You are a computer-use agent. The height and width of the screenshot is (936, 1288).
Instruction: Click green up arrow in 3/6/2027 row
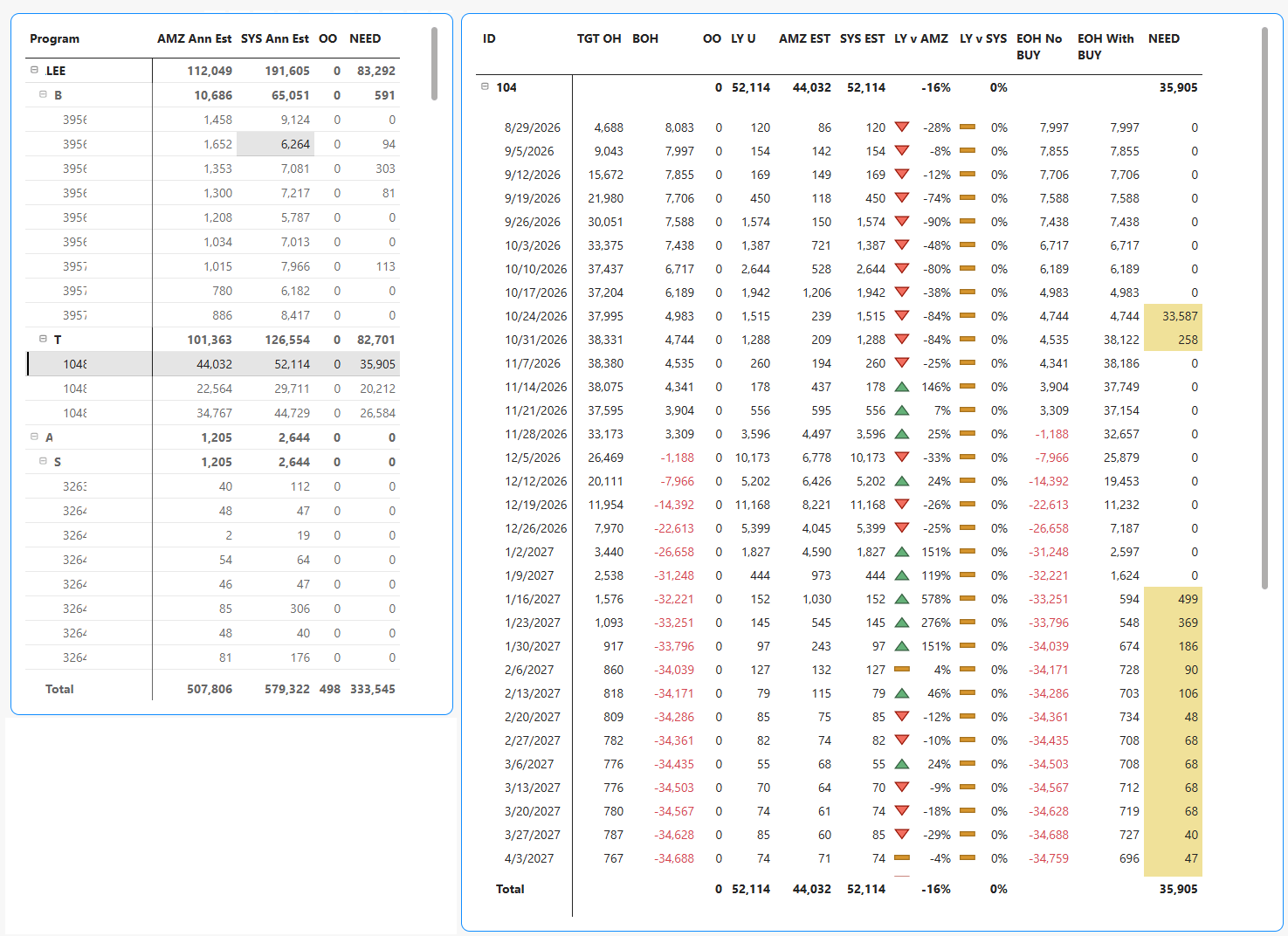[x=902, y=764]
